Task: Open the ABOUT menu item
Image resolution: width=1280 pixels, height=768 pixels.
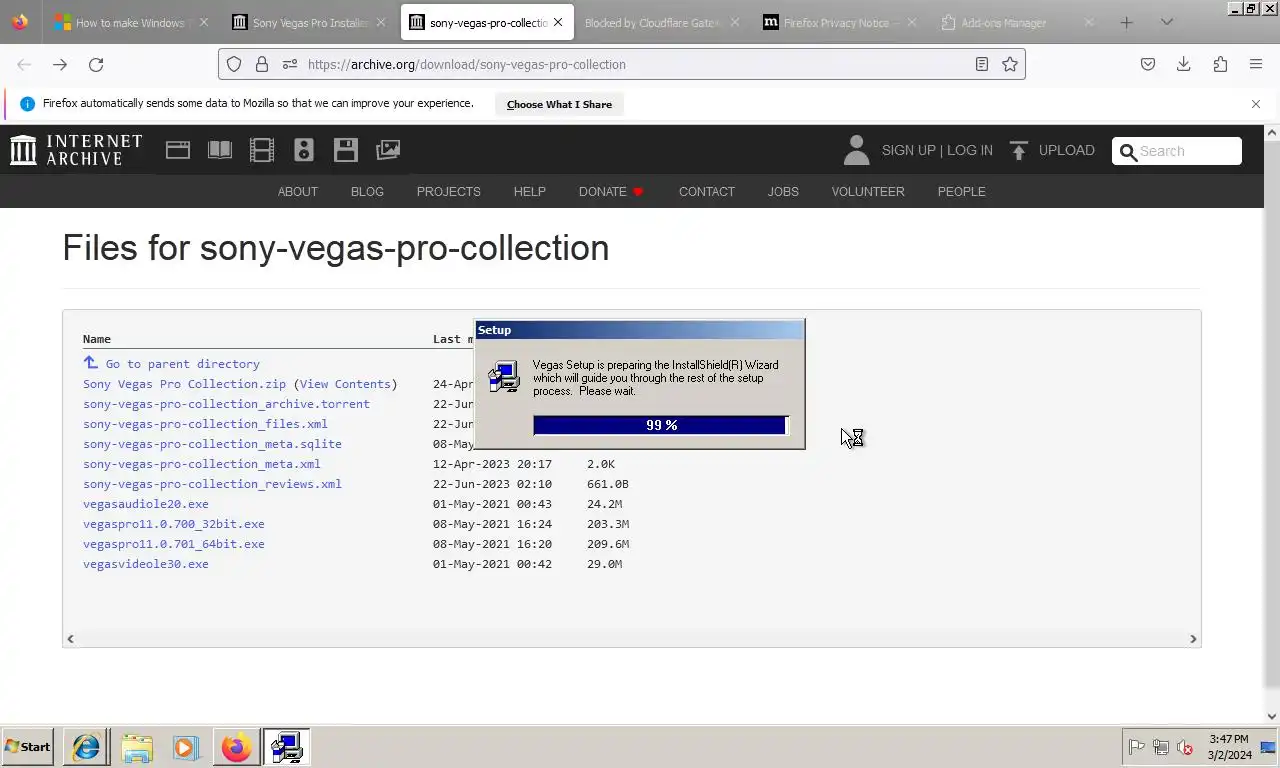Action: pos(298,191)
